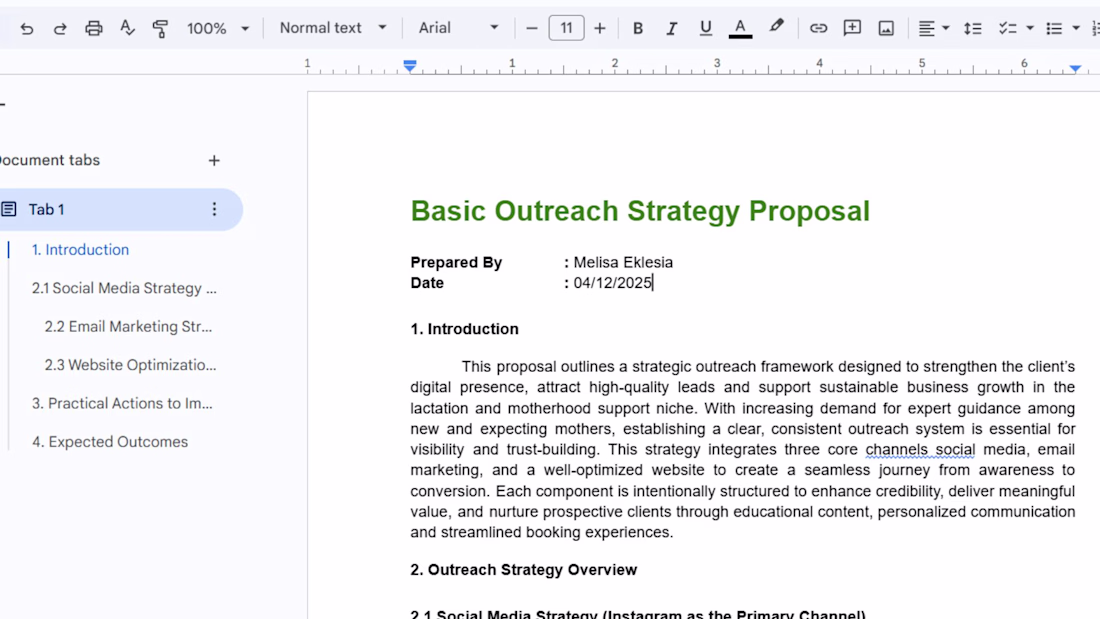Run spelling and grammar check
Screen dimensions: 1100x619
127,28
